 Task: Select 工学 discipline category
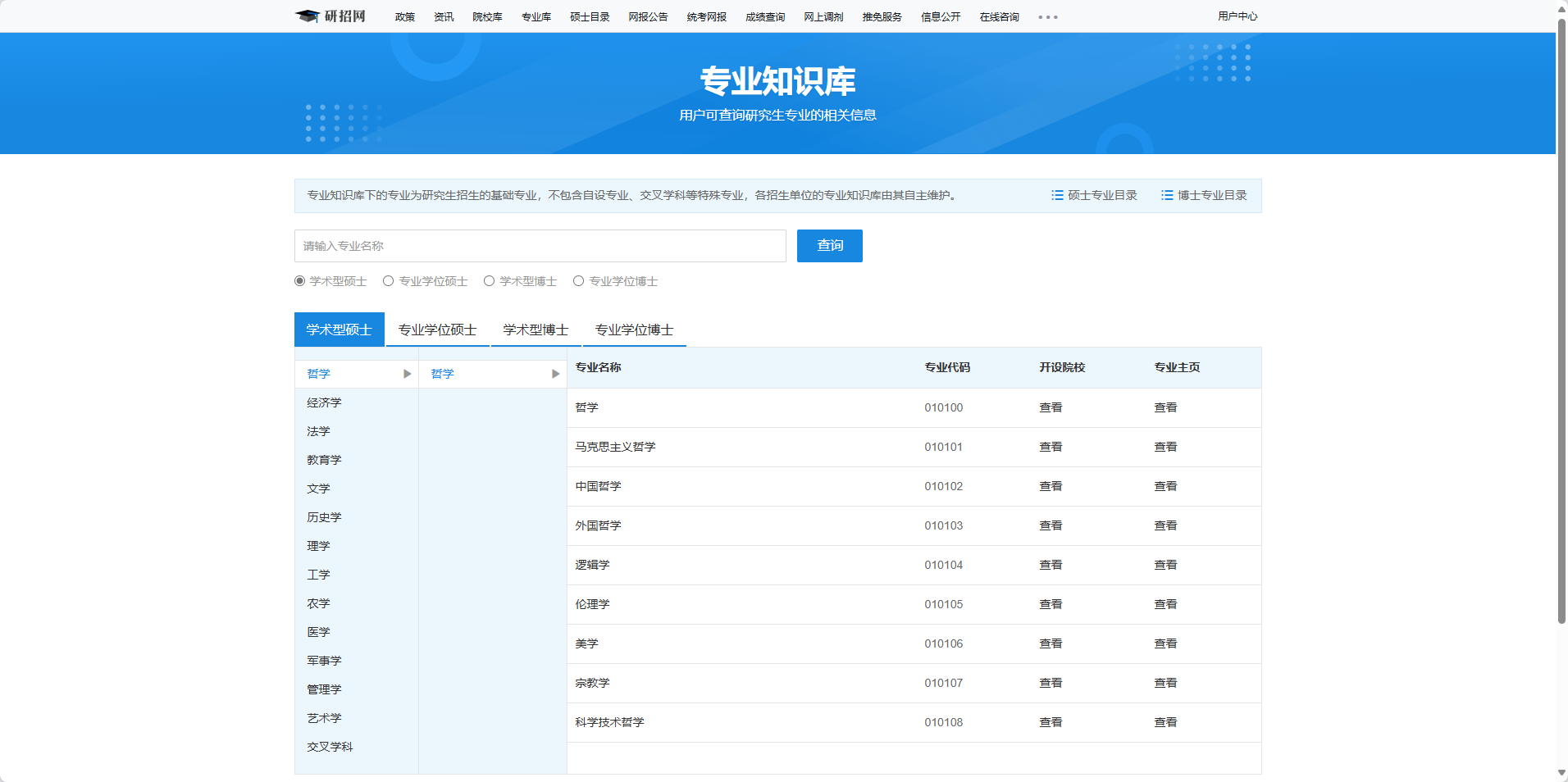tap(319, 575)
